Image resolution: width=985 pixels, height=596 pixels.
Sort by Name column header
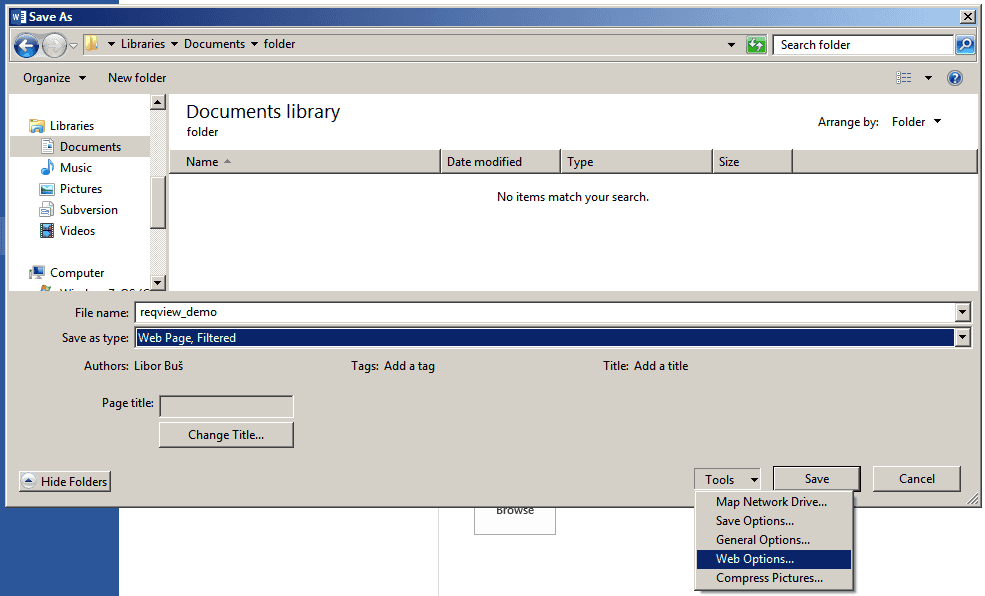pos(305,161)
